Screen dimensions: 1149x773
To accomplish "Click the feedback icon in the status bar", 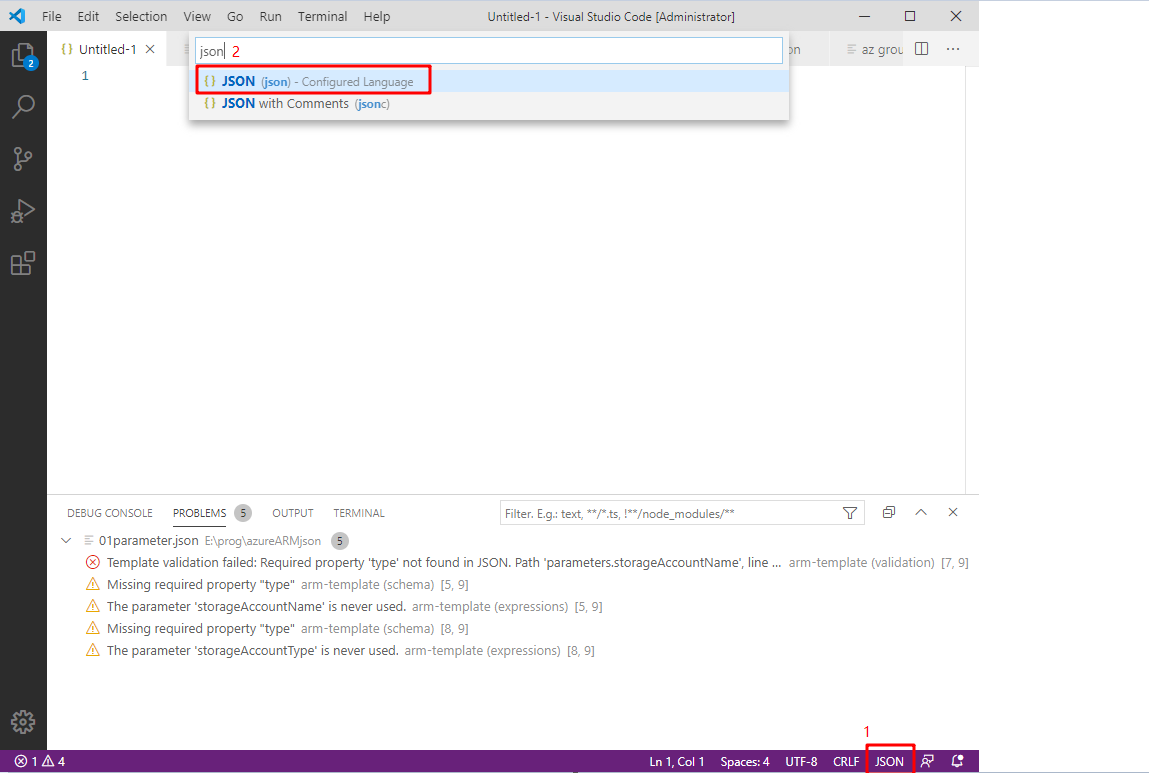I will coord(927,761).
